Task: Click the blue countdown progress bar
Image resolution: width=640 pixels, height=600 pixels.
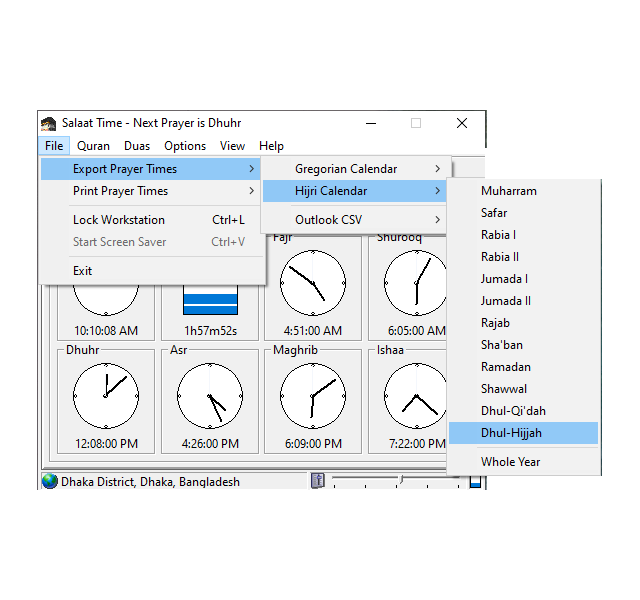Action: 210,300
